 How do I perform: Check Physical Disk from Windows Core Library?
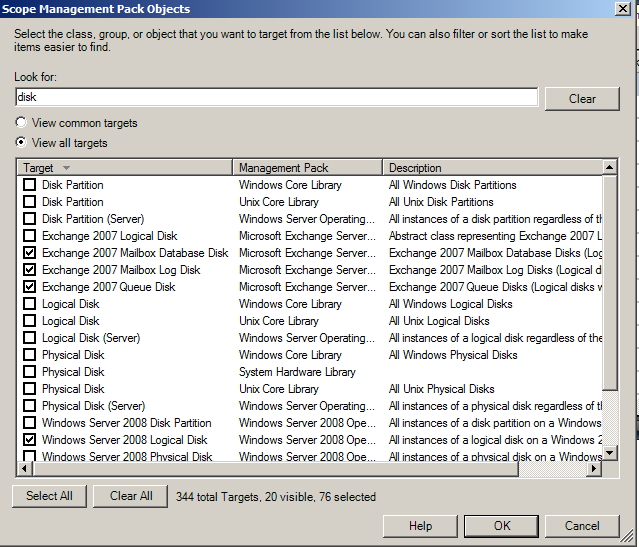29,355
